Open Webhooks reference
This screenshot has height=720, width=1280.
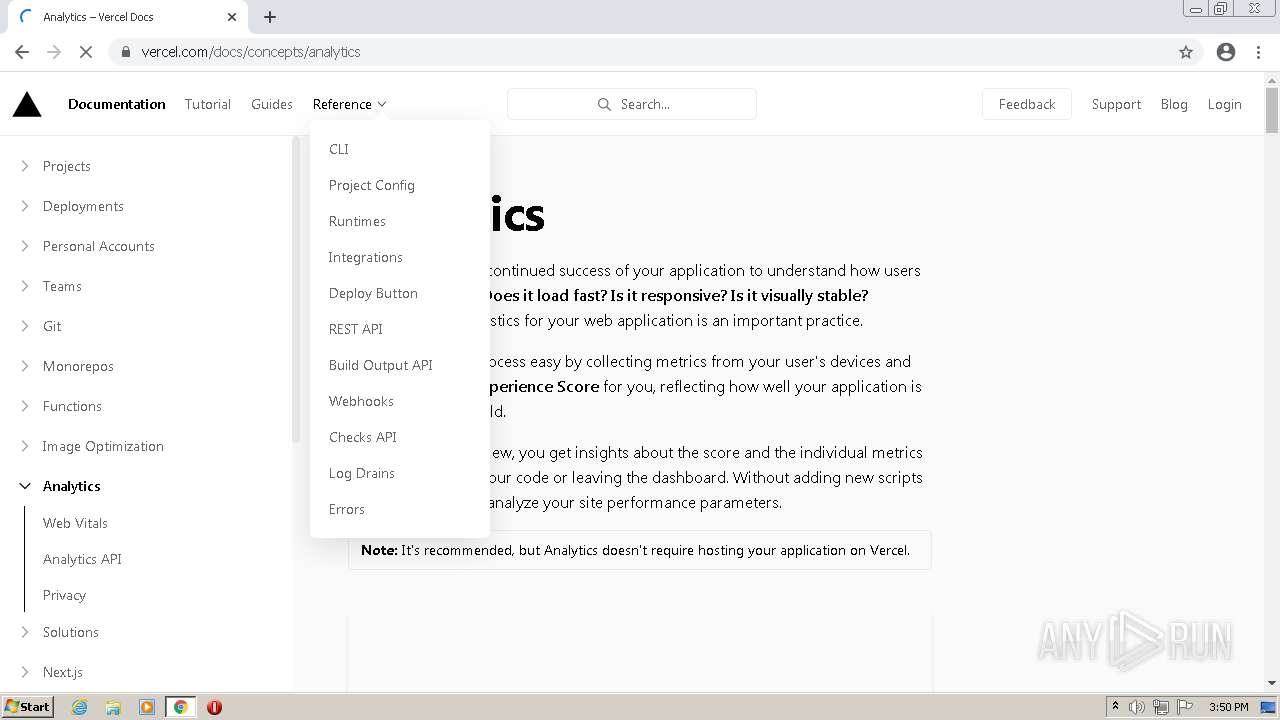361,401
